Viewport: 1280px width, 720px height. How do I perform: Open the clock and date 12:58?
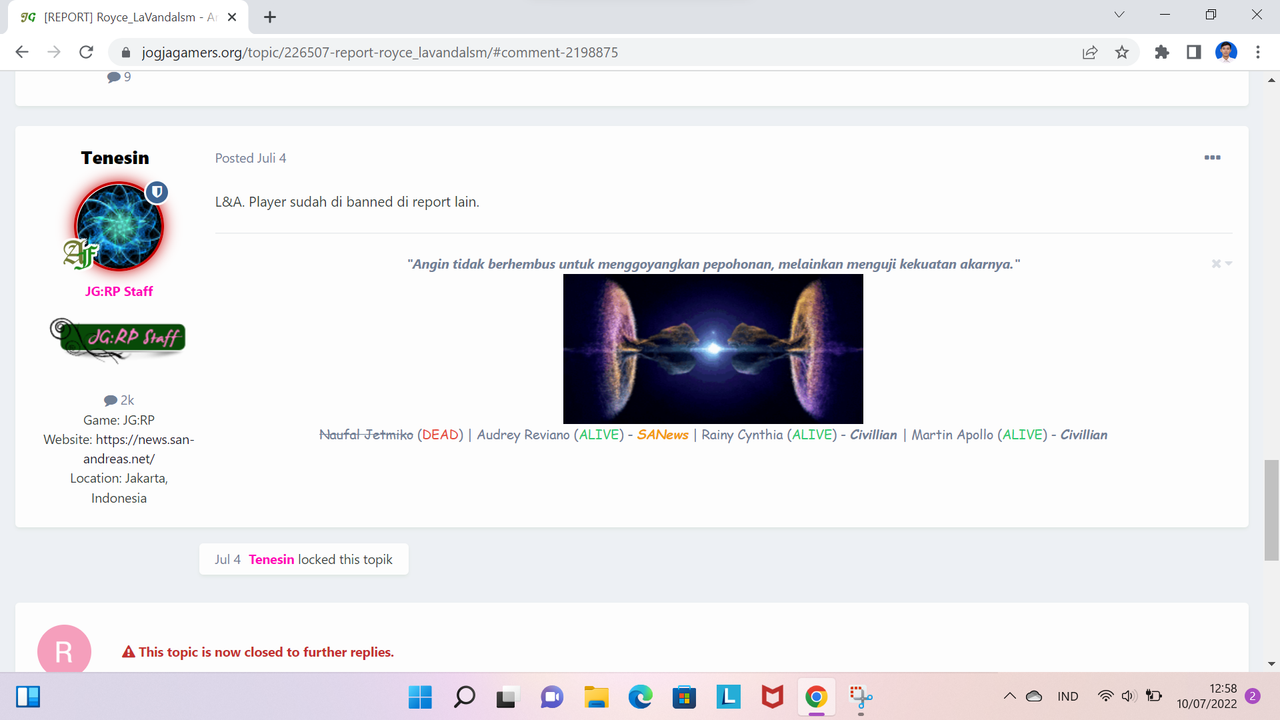tap(1207, 696)
